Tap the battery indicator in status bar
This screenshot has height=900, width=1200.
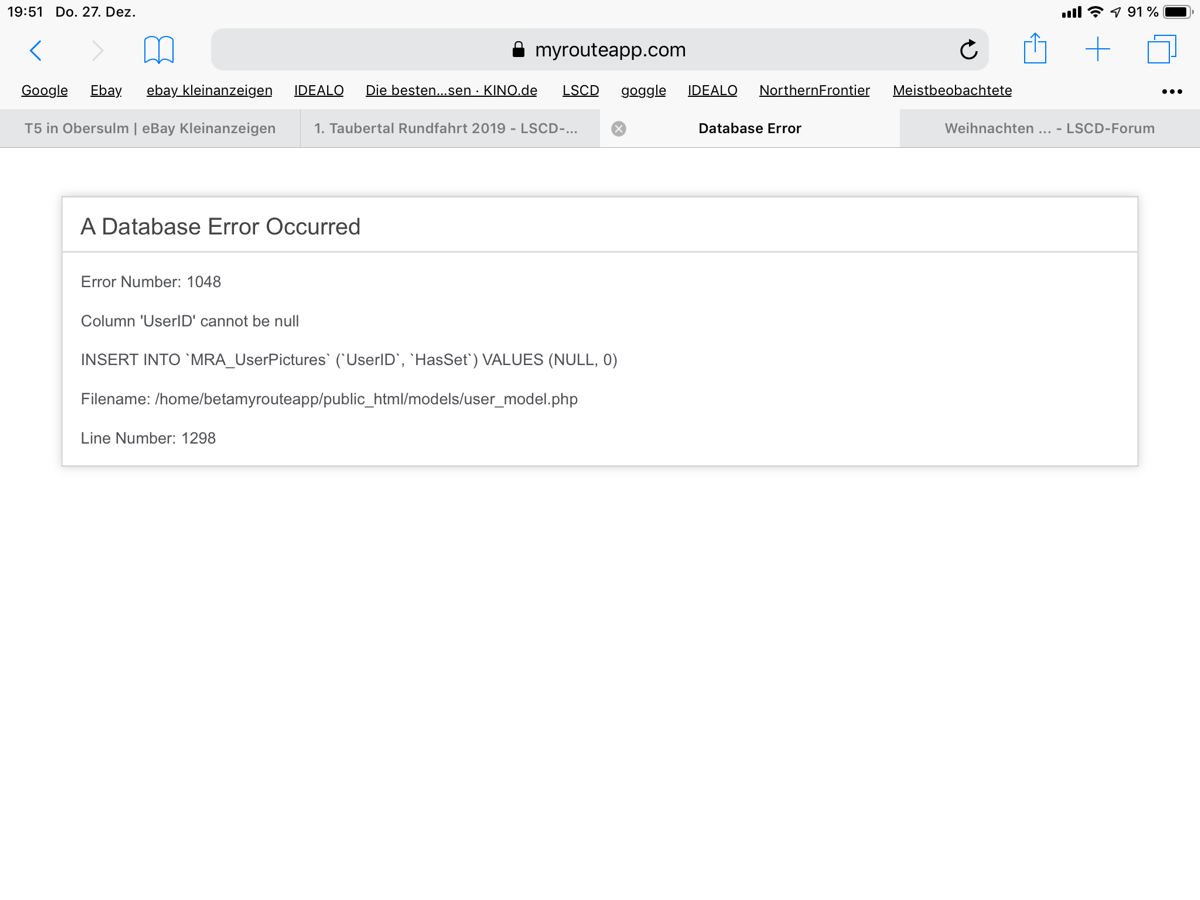(x=1177, y=12)
